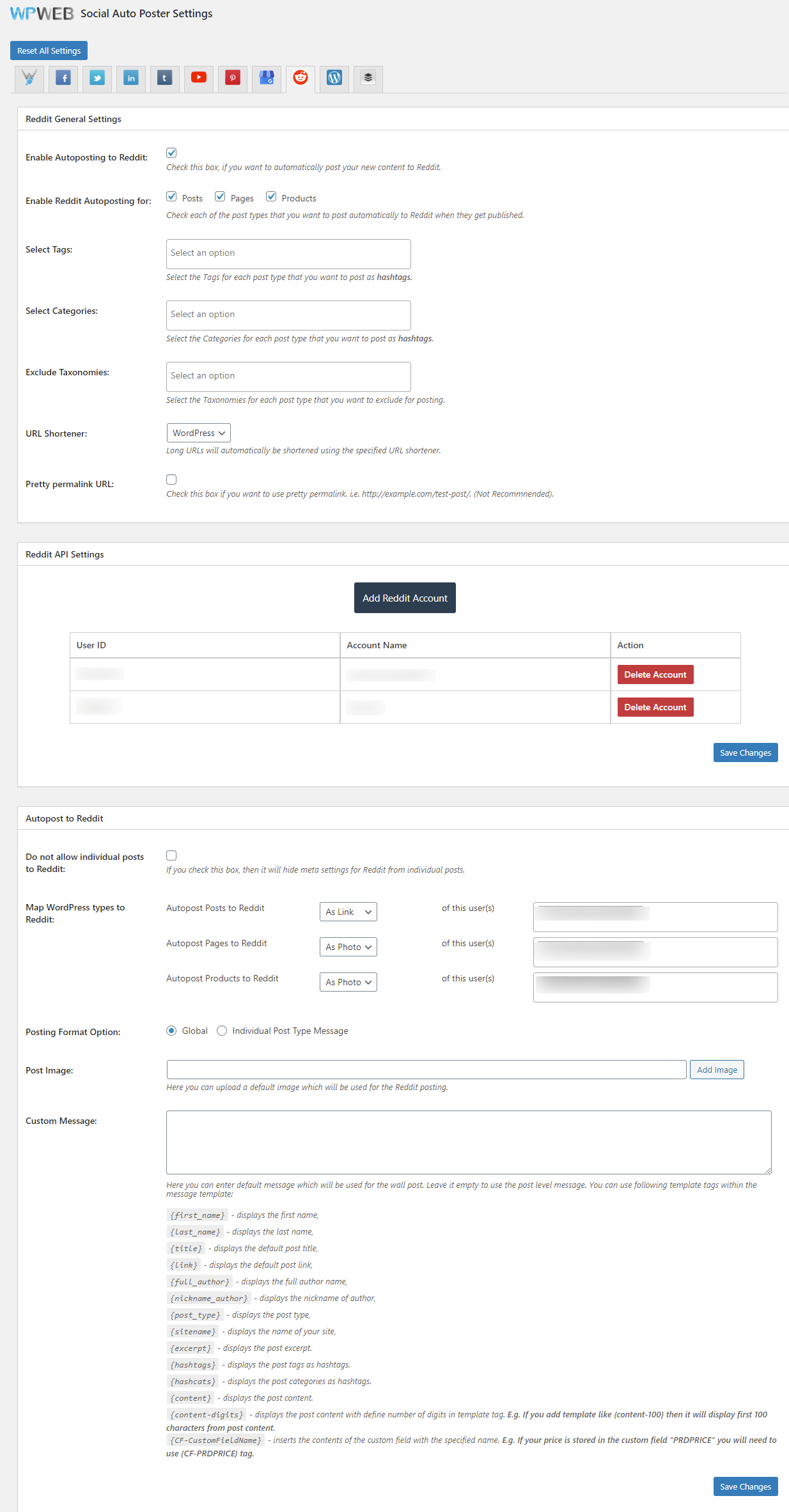Click the {last_name} template tag
Image resolution: width=789 pixels, height=1512 pixels.
tap(195, 1232)
